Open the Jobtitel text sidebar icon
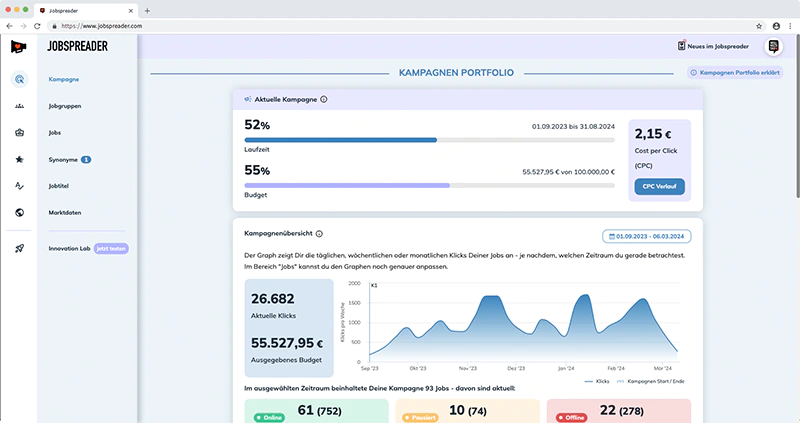800x423 pixels. (x=19, y=186)
